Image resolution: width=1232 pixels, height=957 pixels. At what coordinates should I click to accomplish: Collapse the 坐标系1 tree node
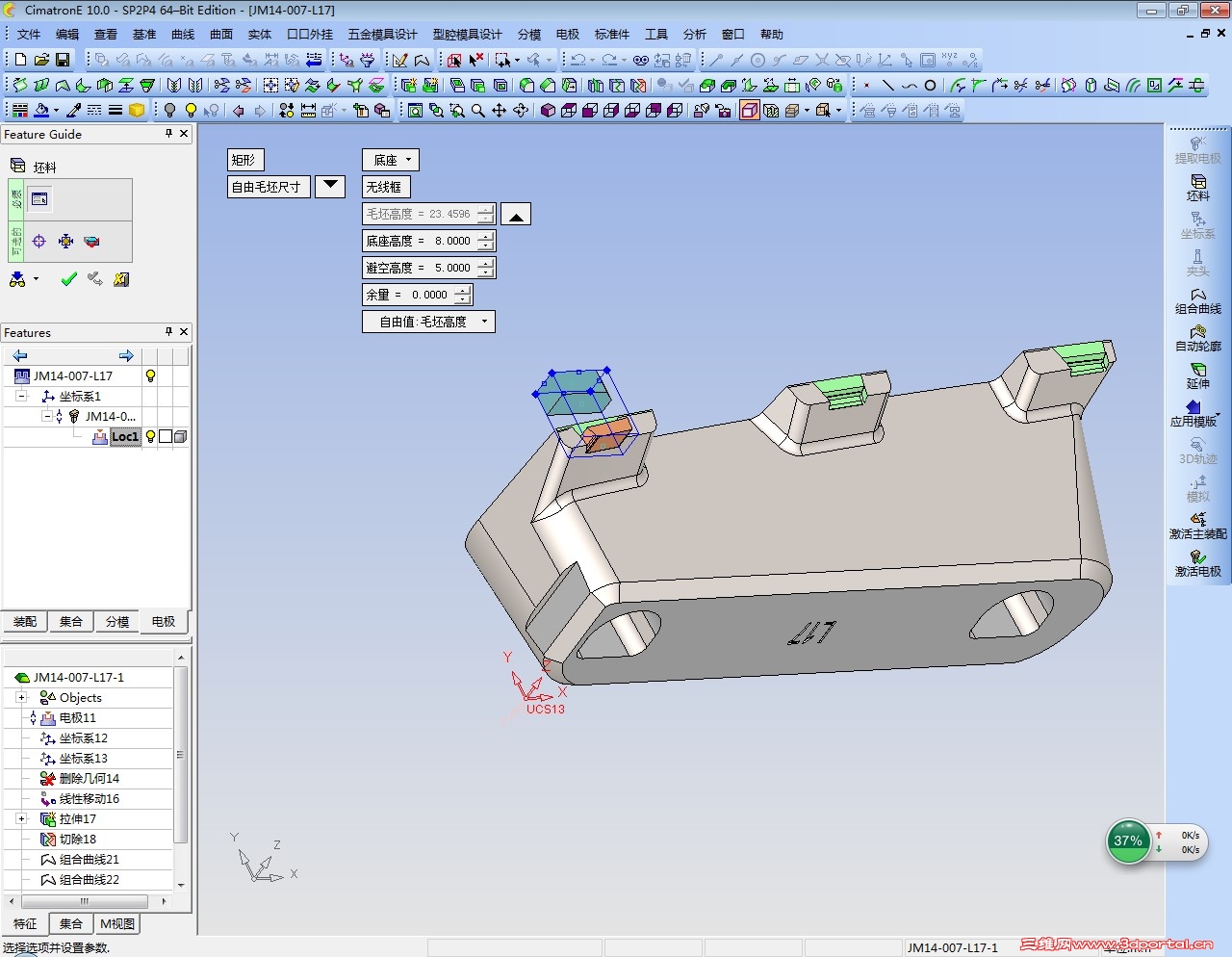click(21, 397)
